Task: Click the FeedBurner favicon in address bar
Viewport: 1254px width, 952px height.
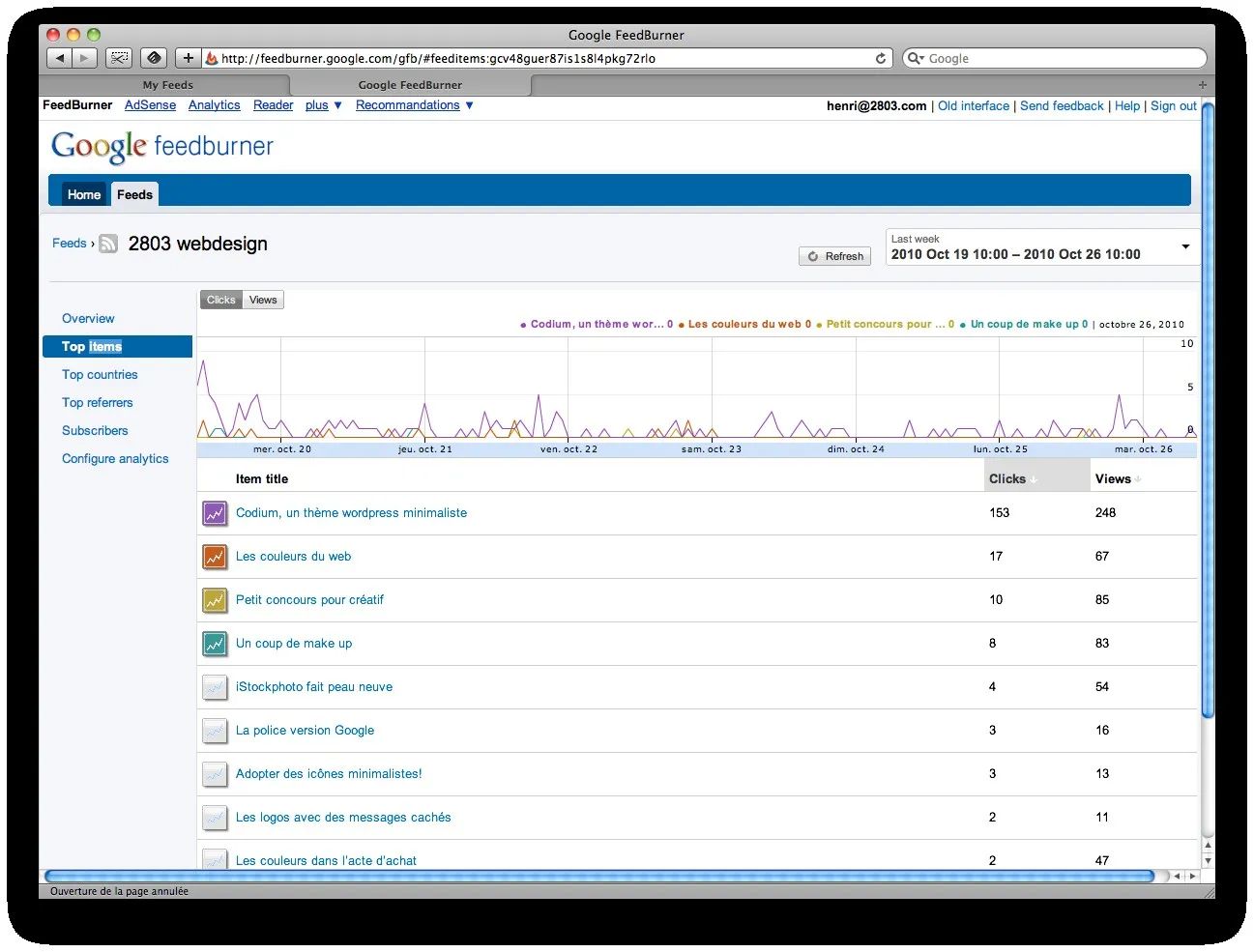Action: click(212, 58)
